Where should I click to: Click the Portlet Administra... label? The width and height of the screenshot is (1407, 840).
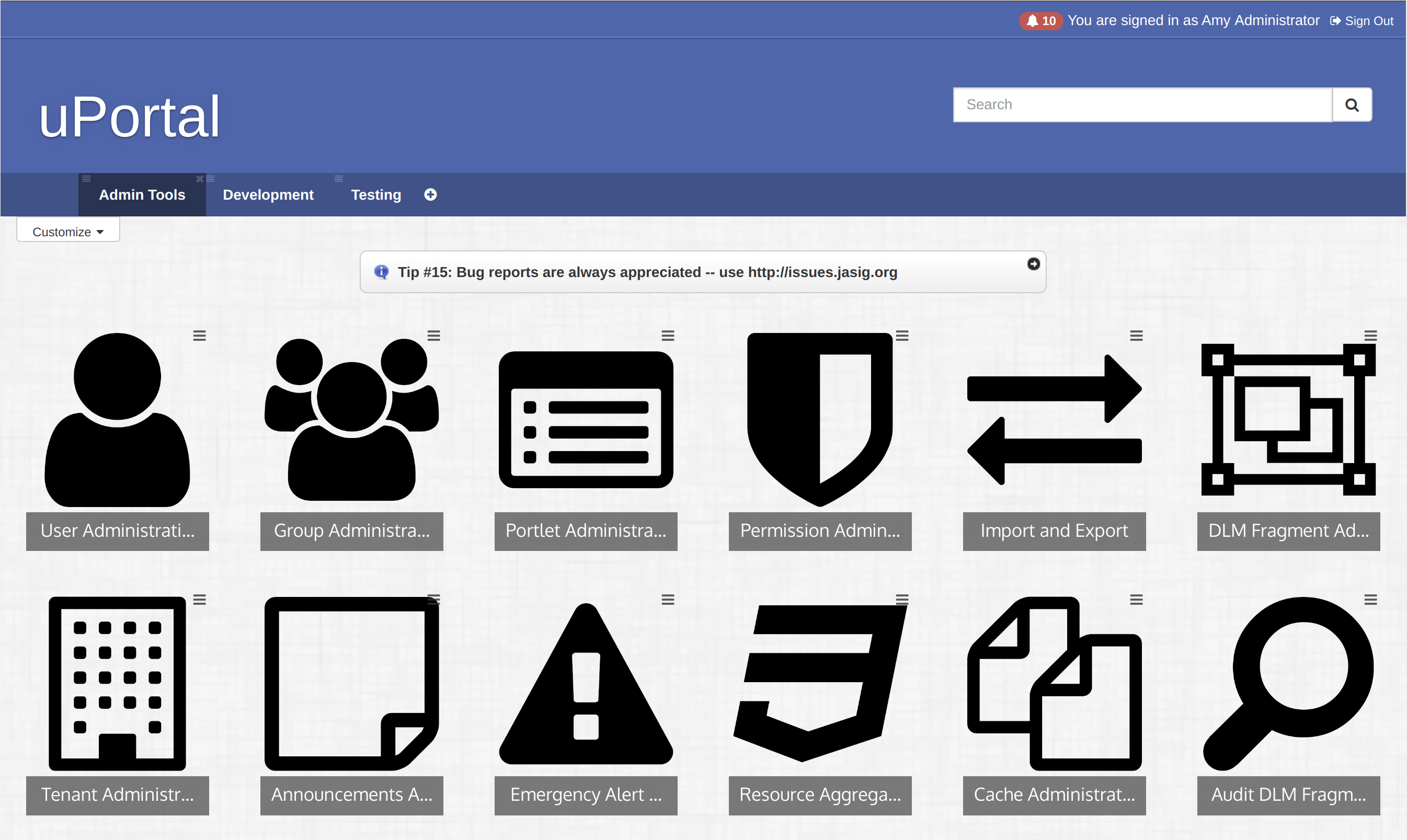(586, 531)
